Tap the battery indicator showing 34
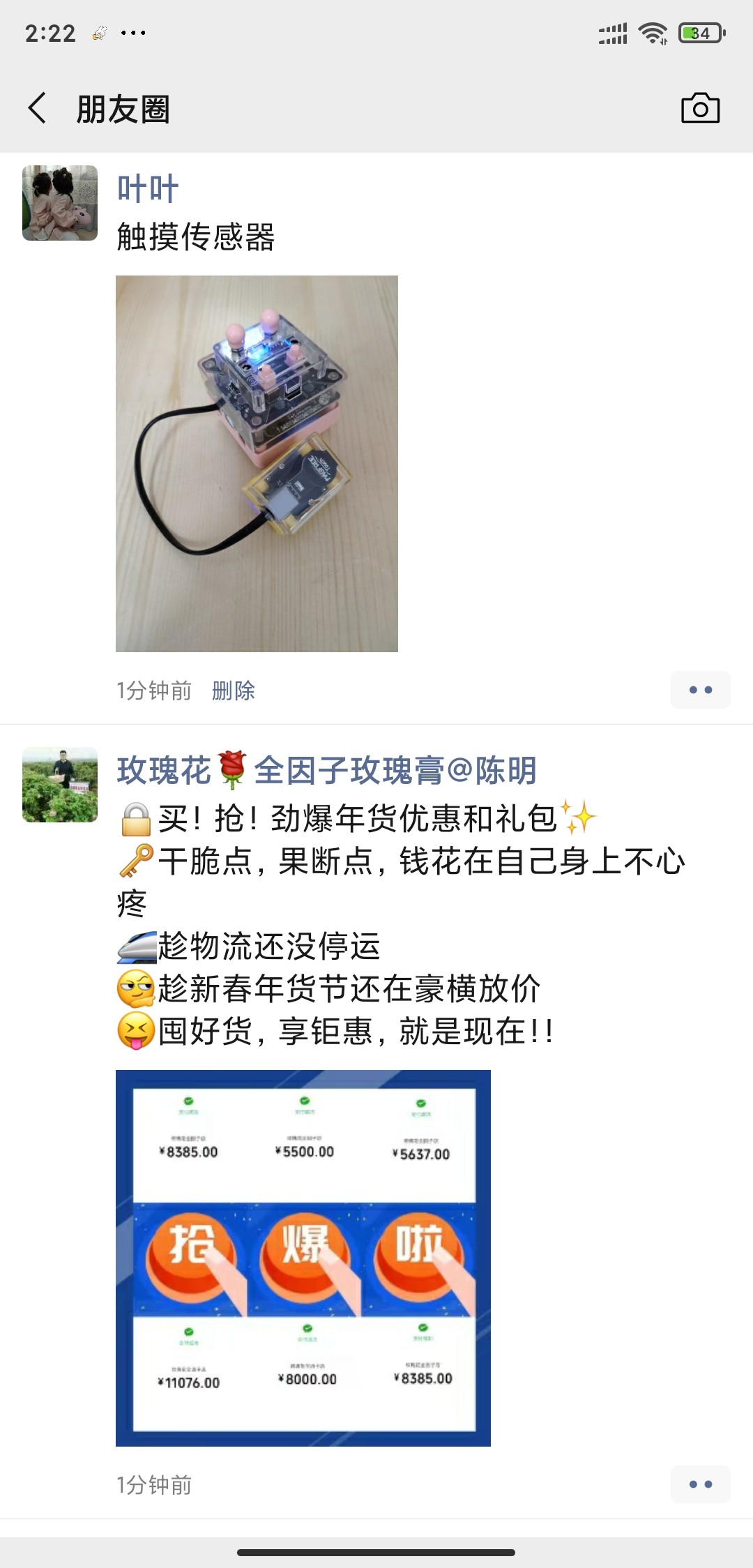Image resolution: width=753 pixels, height=1568 pixels. click(701, 33)
